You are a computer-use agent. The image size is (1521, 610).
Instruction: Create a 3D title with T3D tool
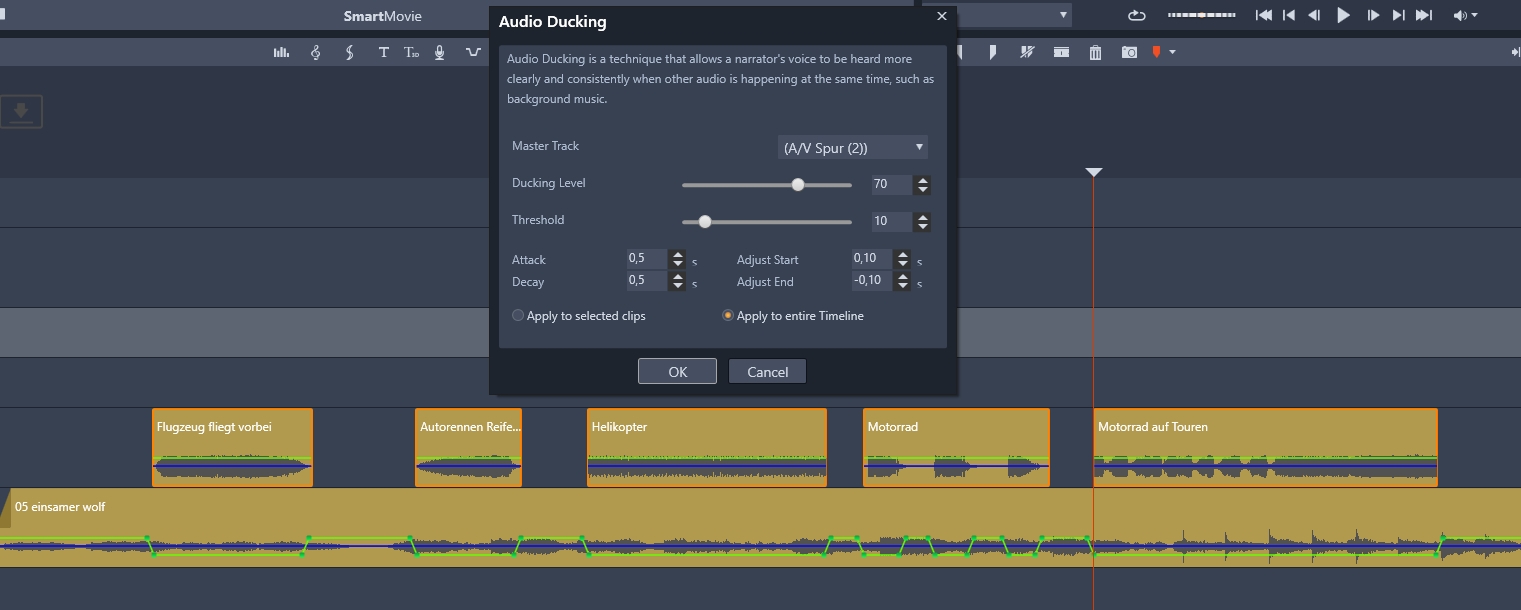pos(411,52)
